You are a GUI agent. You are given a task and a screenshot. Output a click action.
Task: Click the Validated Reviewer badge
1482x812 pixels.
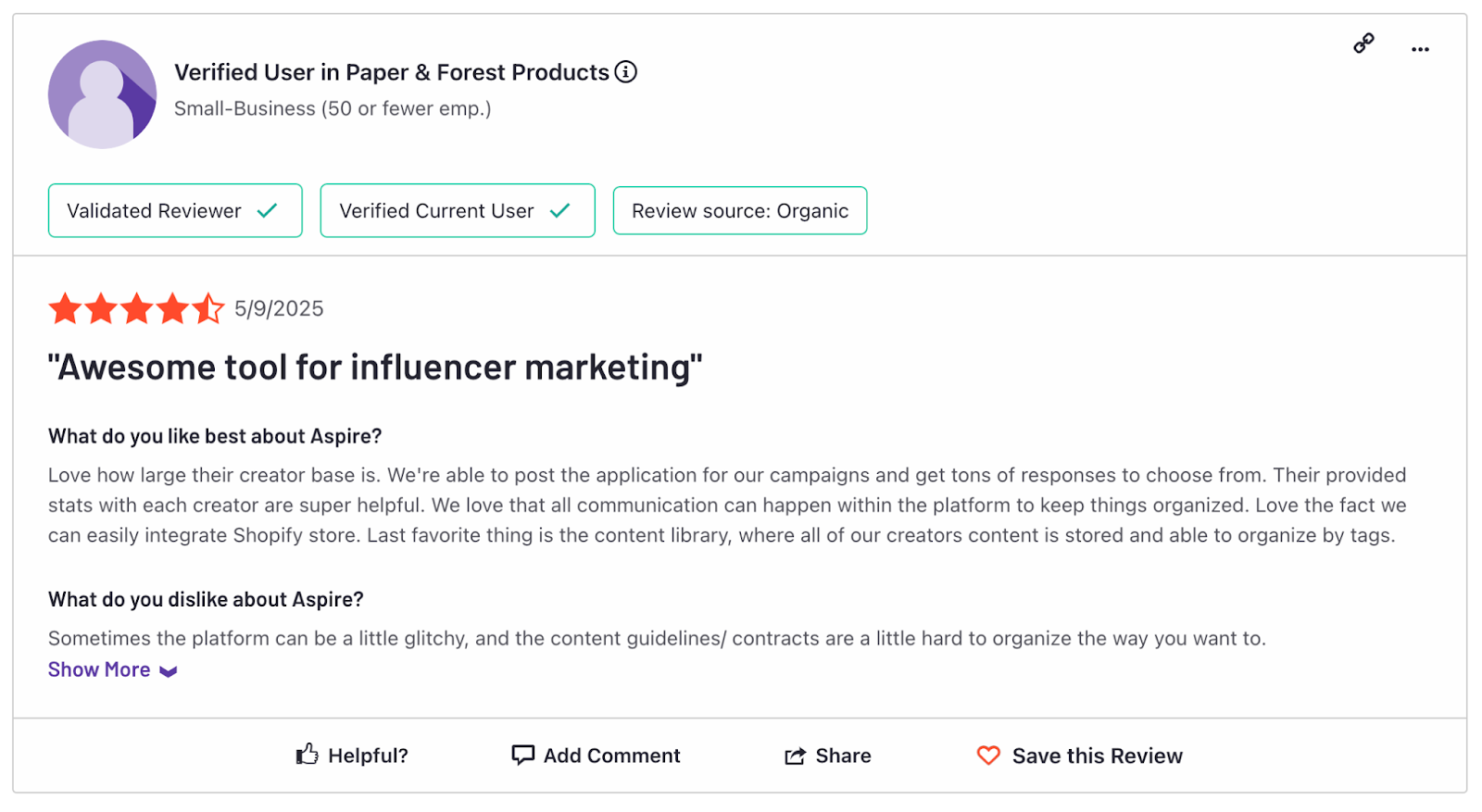coord(175,210)
